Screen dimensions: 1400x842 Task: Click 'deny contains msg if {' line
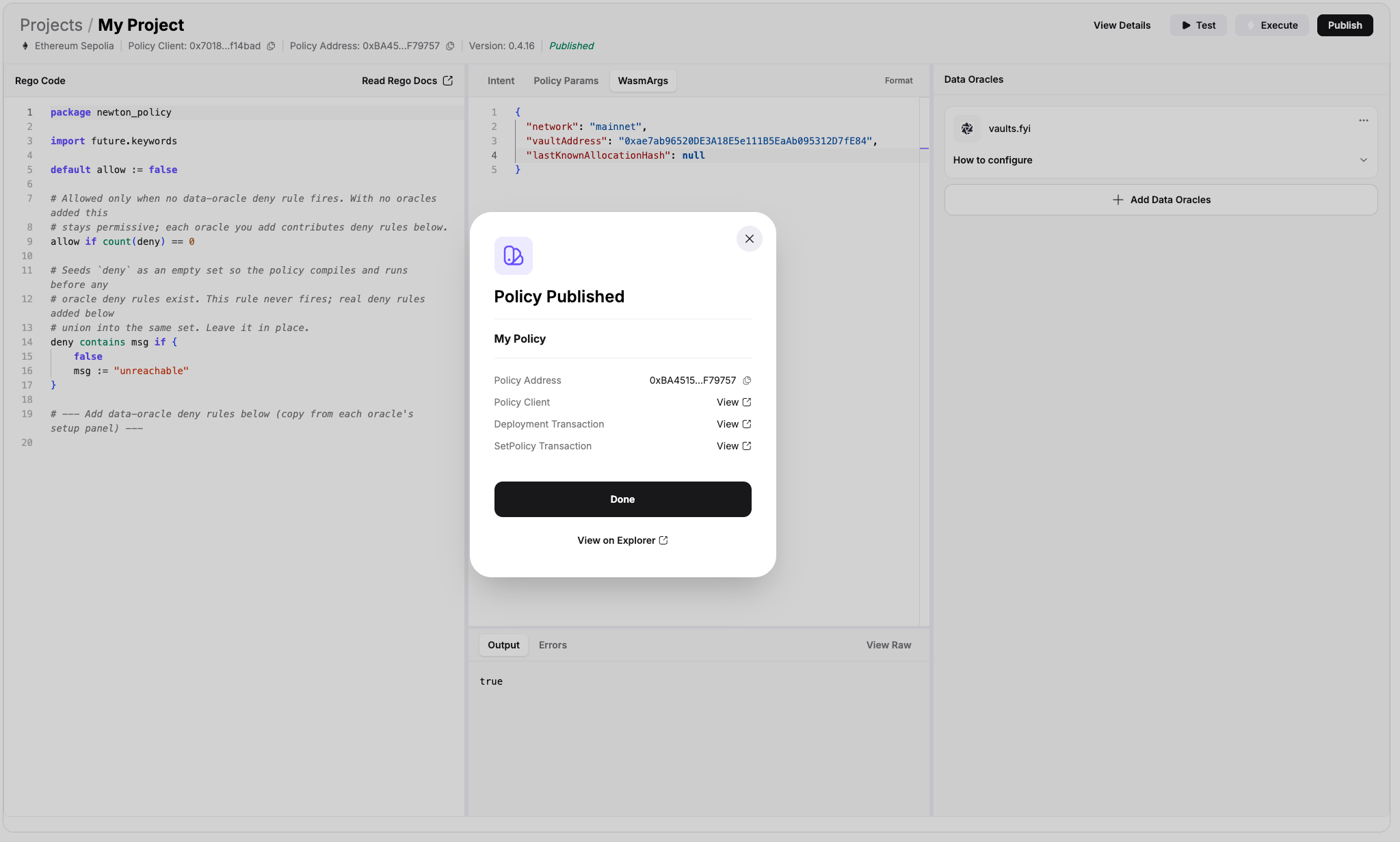[114, 342]
